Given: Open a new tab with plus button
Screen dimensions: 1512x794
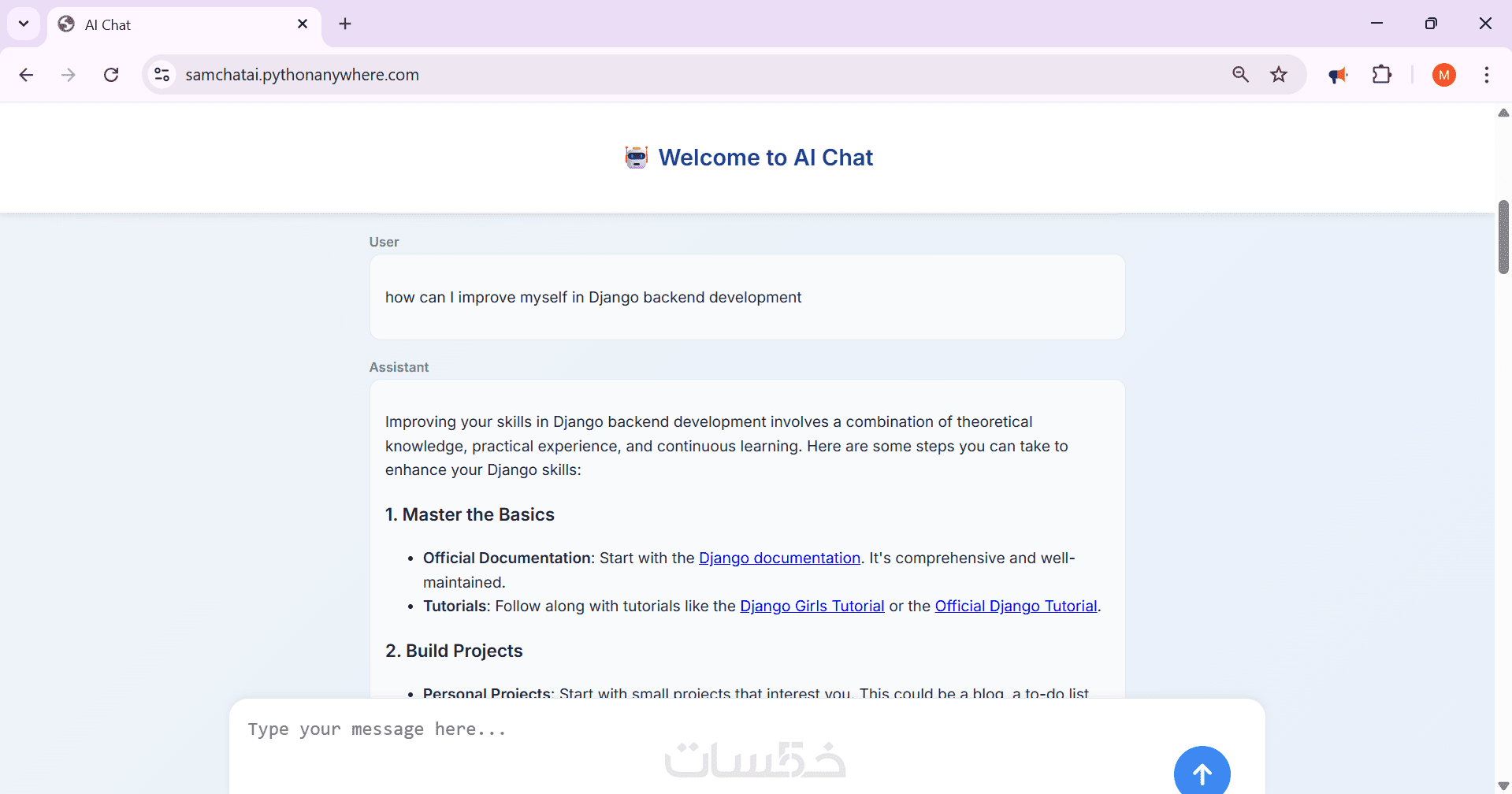Looking at the screenshot, I should click(345, 24).
